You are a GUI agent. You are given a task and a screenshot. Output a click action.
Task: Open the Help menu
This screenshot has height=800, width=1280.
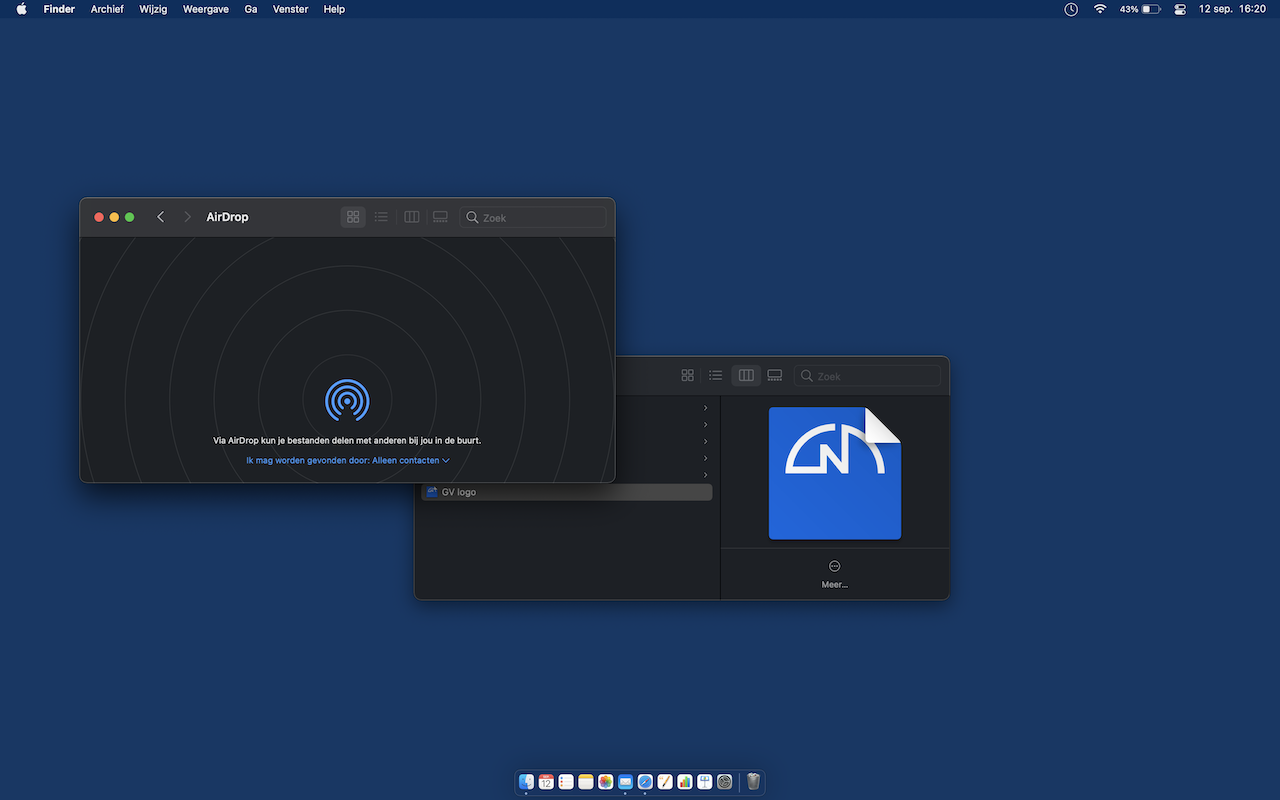(334, 9)
